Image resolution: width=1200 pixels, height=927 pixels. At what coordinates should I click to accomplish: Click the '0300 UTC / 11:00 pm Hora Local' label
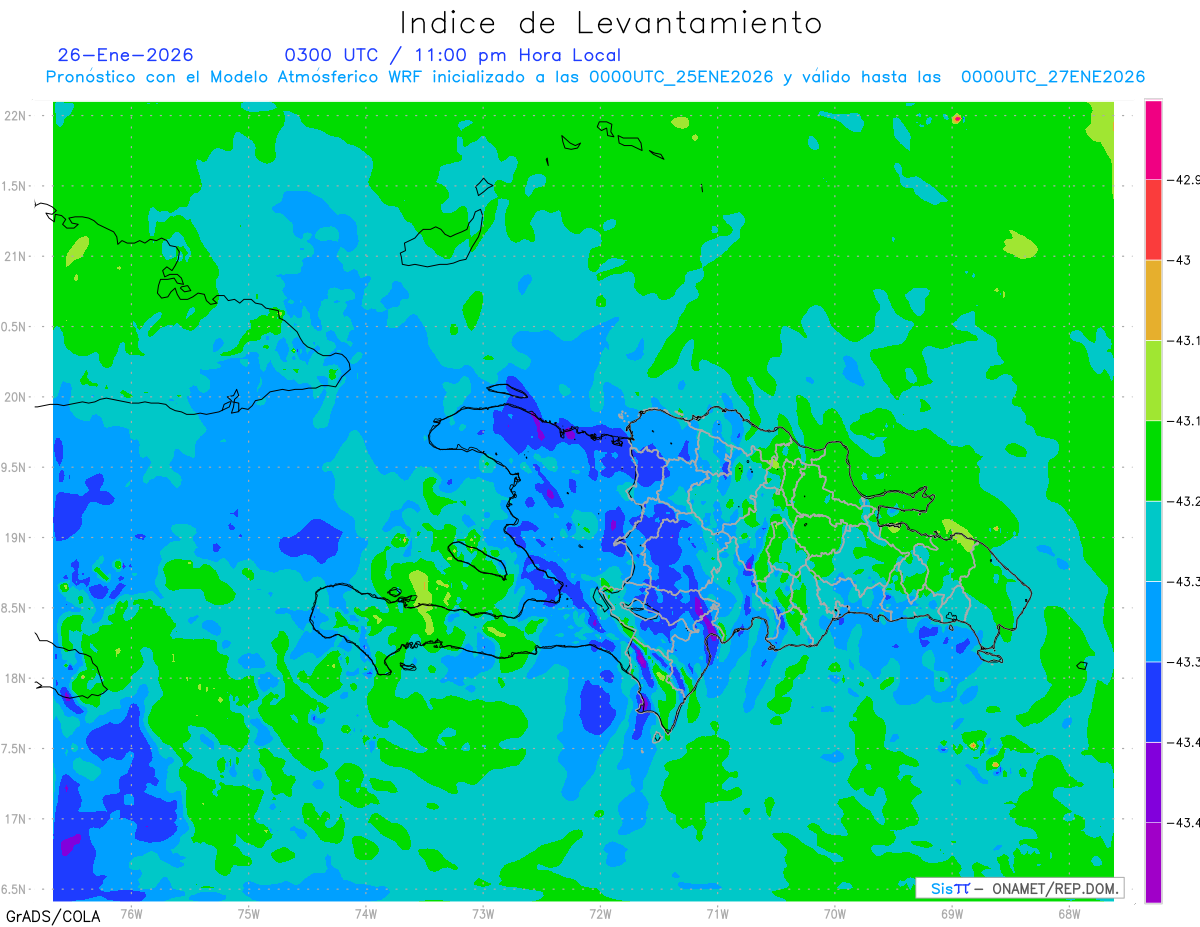[453, 55]
